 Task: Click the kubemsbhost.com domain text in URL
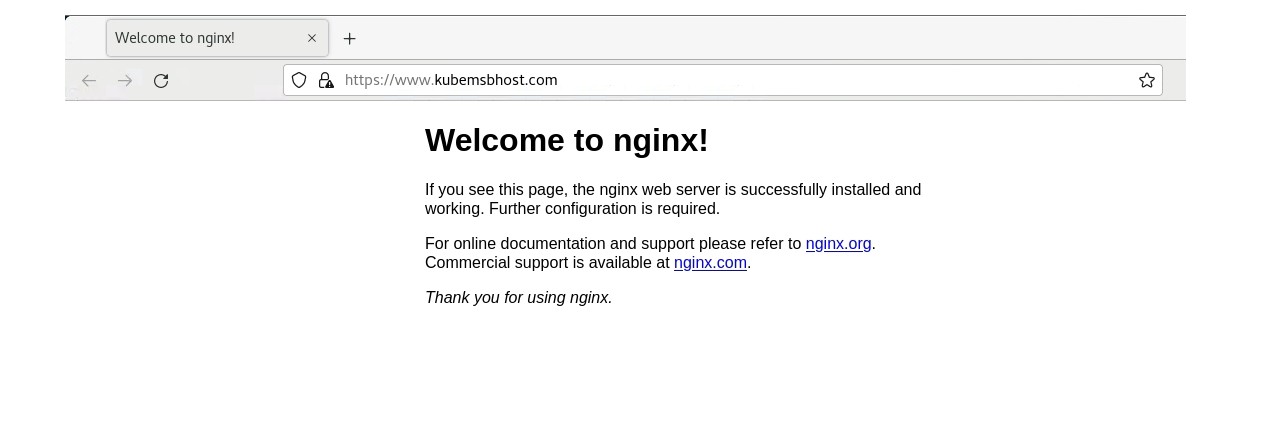pyautogui.click(x=496, y=80)
